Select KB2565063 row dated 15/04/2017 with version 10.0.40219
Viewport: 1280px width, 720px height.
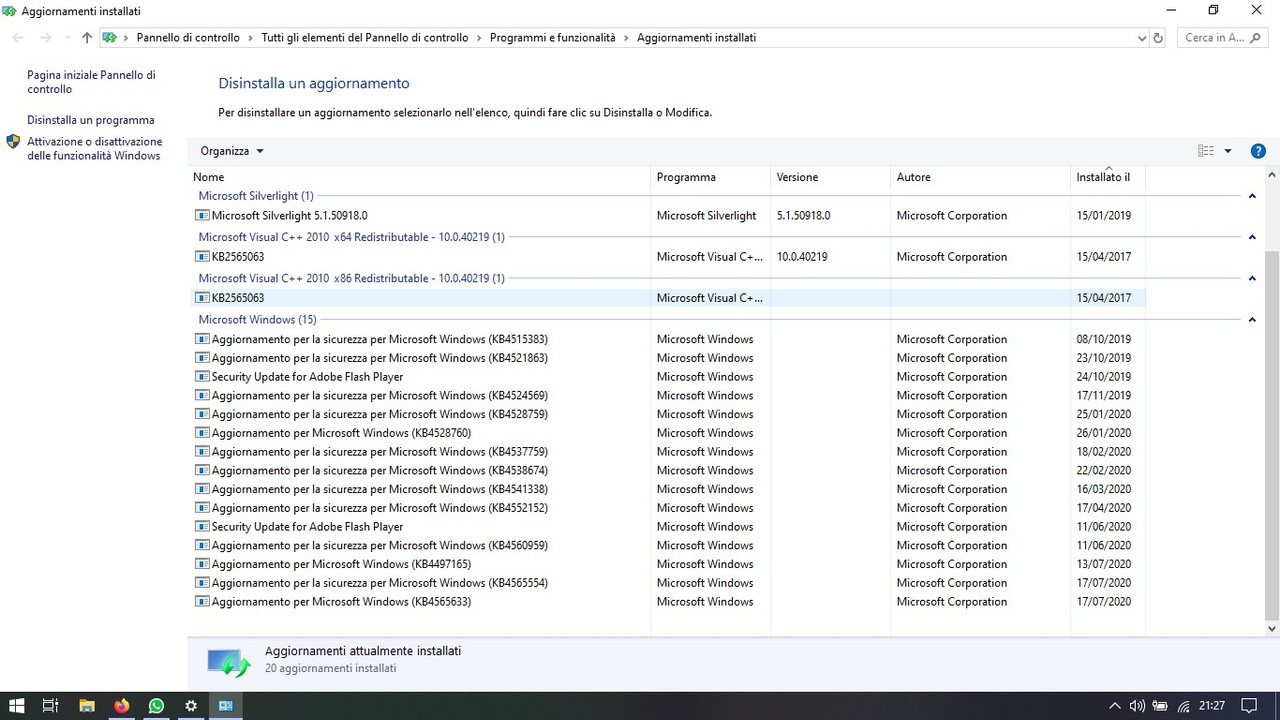[668, 257]
